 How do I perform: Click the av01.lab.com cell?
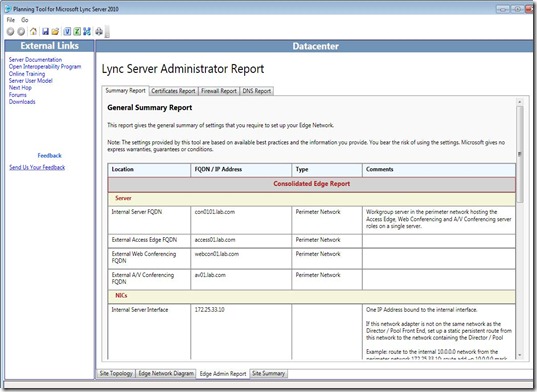(241, 279)
